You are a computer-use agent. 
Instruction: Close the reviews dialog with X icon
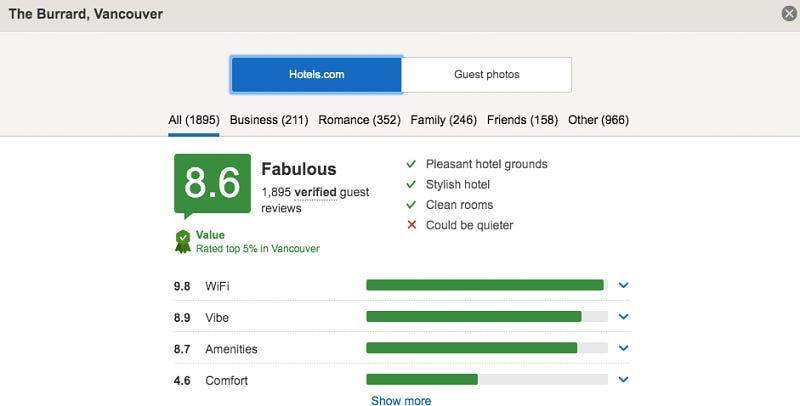(789, 14)
